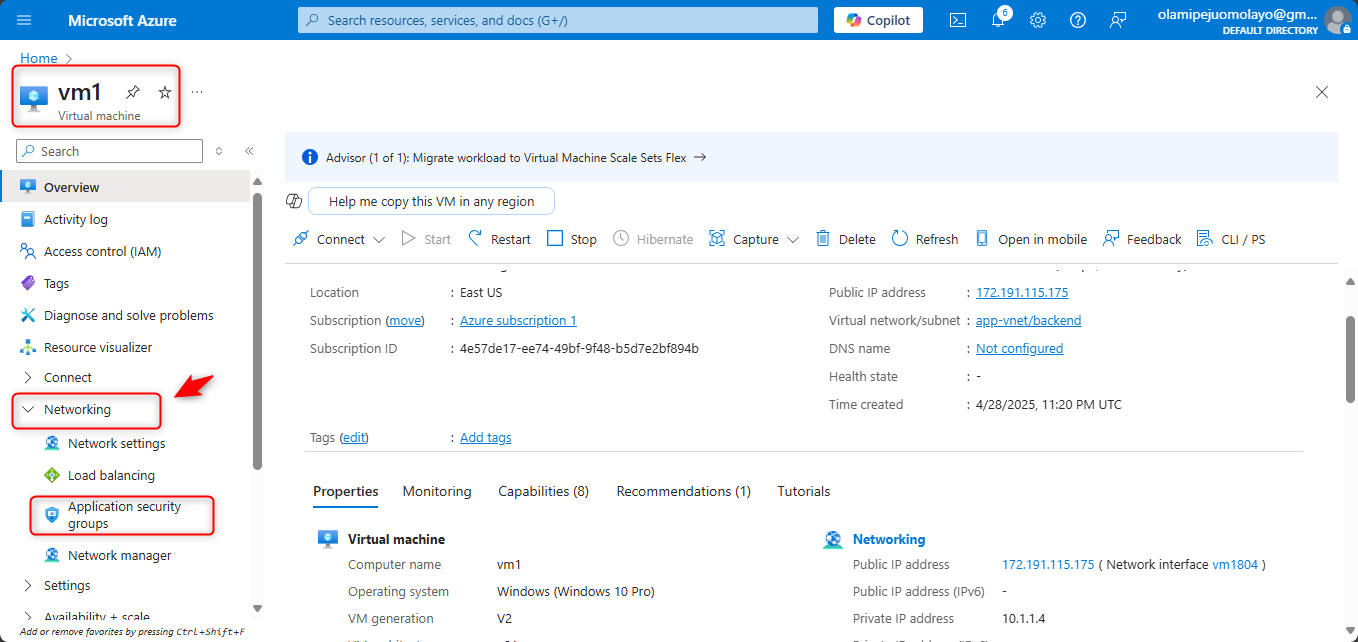The width and height of the screenshot is (1358, 642).
Task: Open portal settings gear
Action: pyautogui.click(x=1038, y=20)
